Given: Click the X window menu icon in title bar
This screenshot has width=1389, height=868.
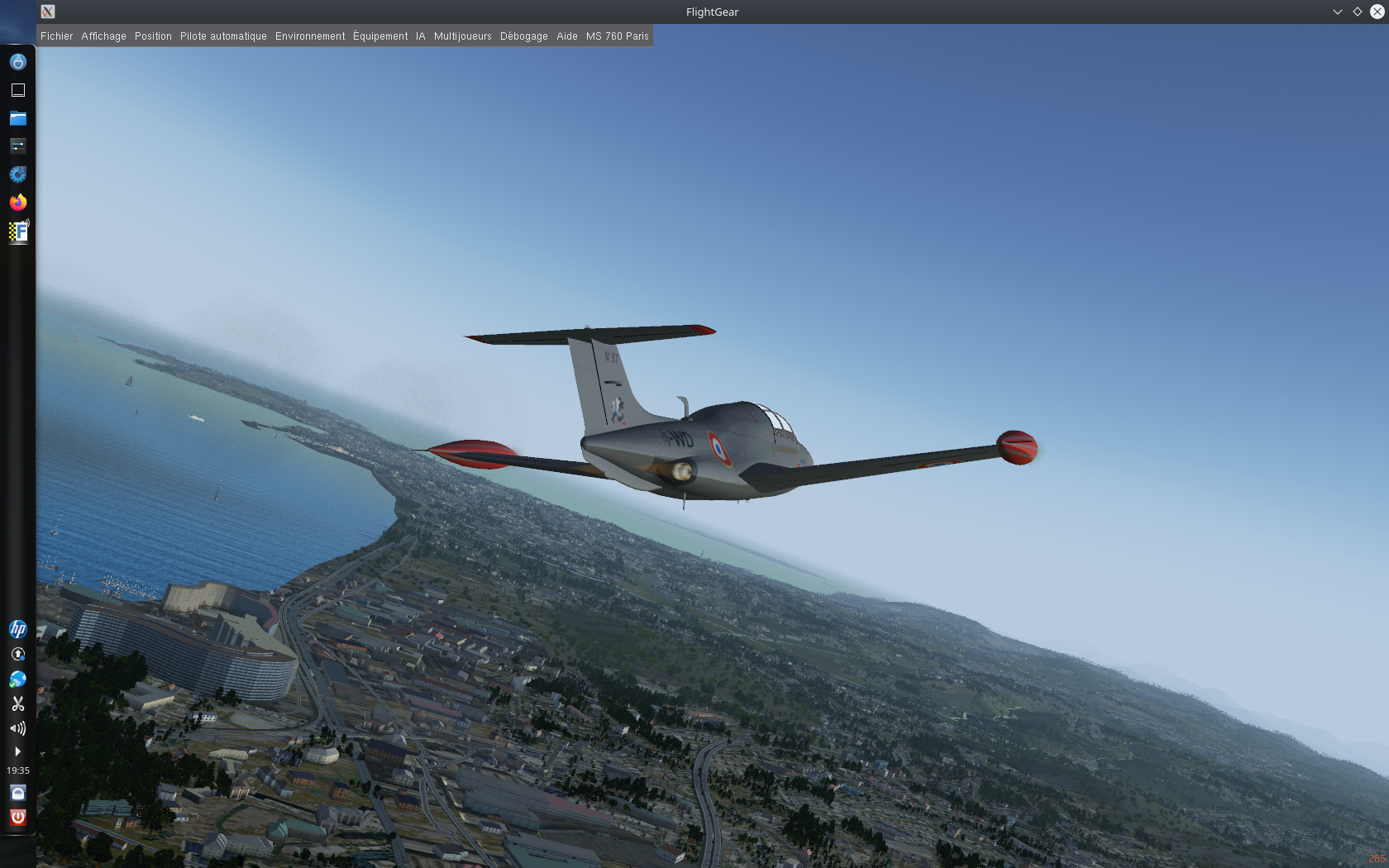Looking at the screenshot, I should click(48, 12).
